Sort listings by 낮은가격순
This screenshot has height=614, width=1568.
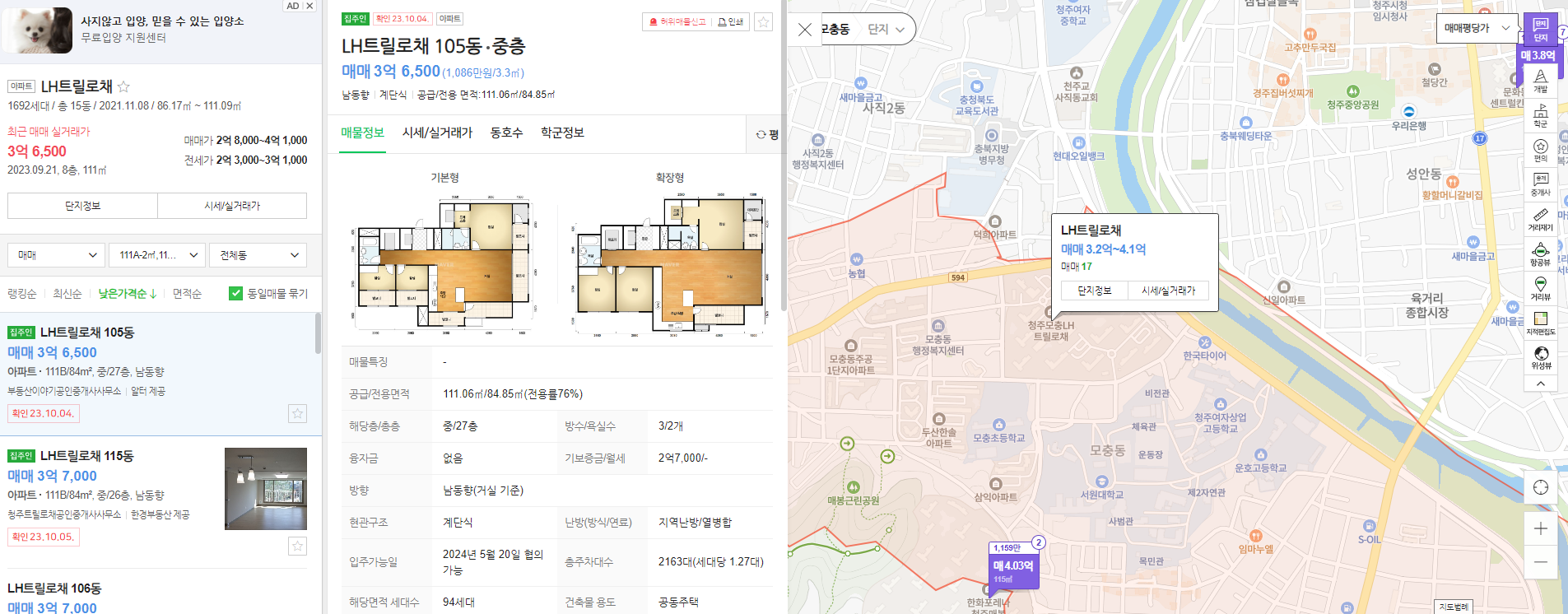[x=127, y=294]
